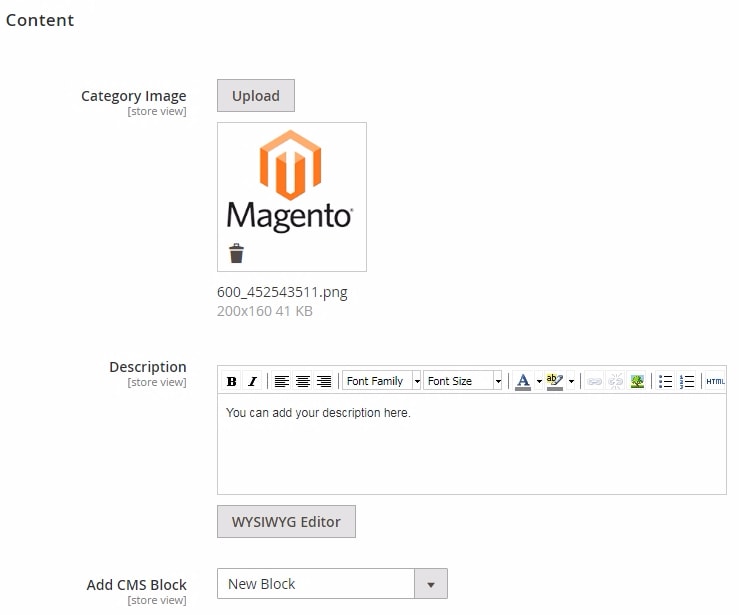Screen dimensions: 739x615
Task: Insert bulleted list
Action: pyautogui.click(x=665, y=381)
